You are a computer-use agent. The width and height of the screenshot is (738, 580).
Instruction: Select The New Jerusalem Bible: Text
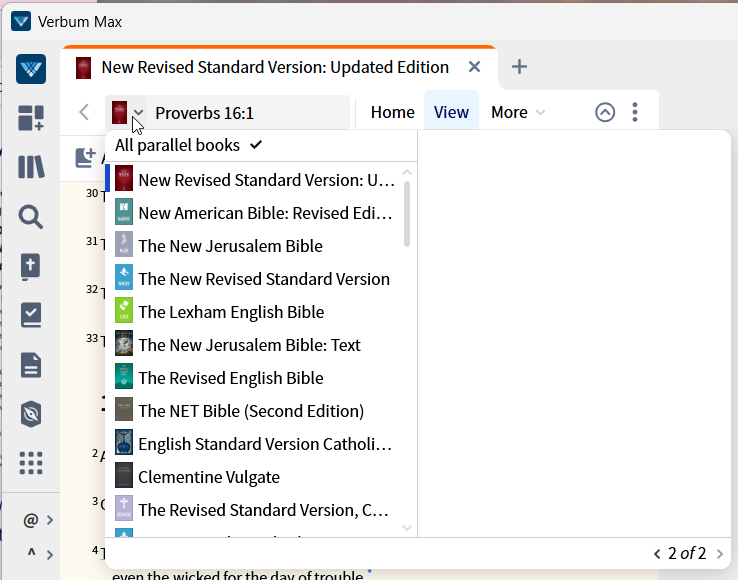[257, 345]
